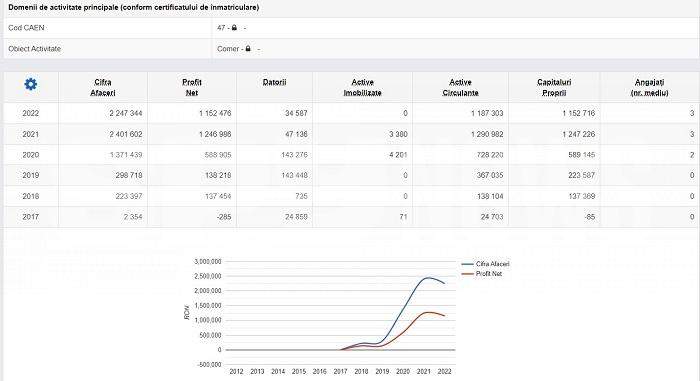Click fixed assets value 71
The image size is (700, 381).
coord(404,217)
